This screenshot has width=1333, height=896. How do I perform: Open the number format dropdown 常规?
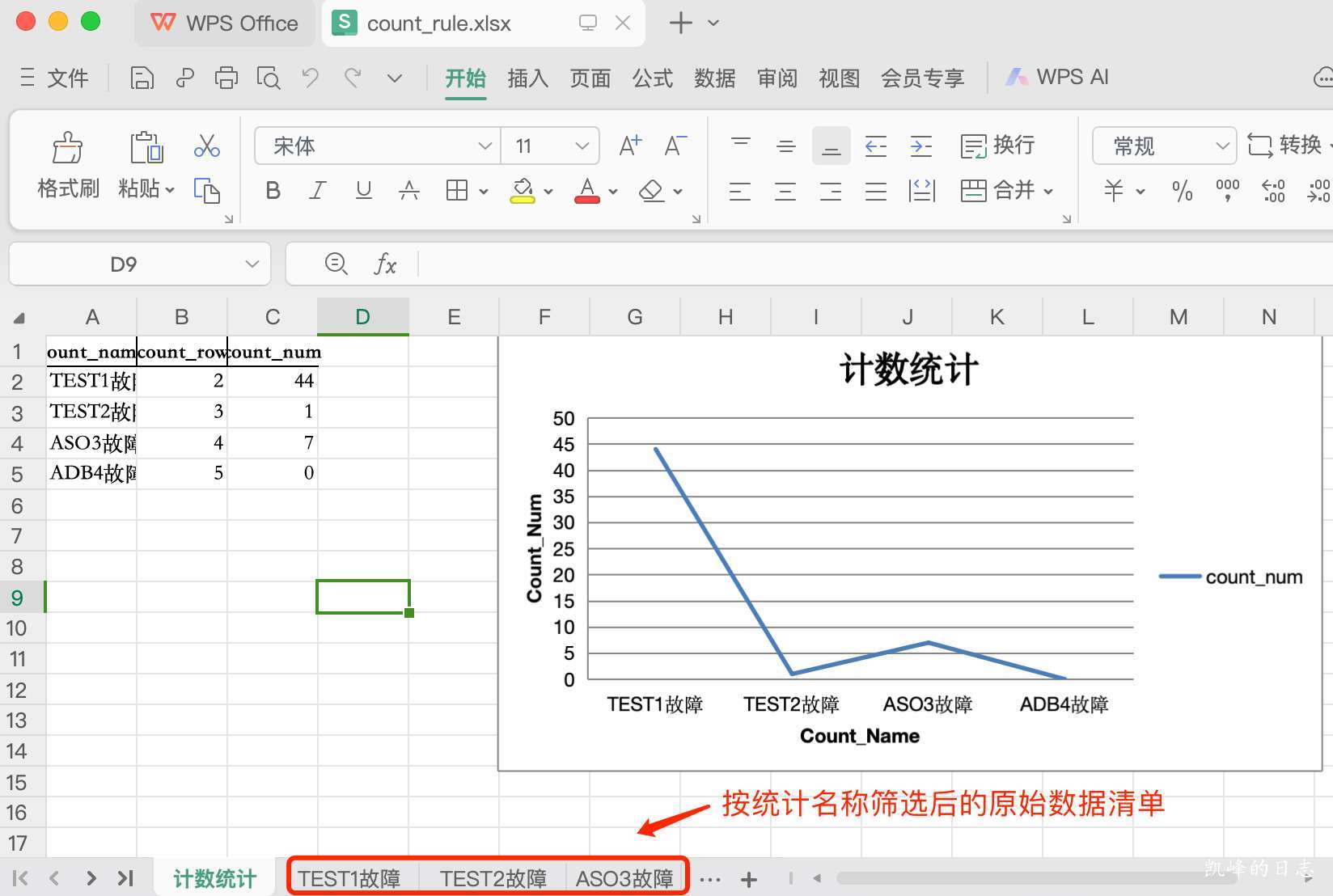click(1164, 146)
